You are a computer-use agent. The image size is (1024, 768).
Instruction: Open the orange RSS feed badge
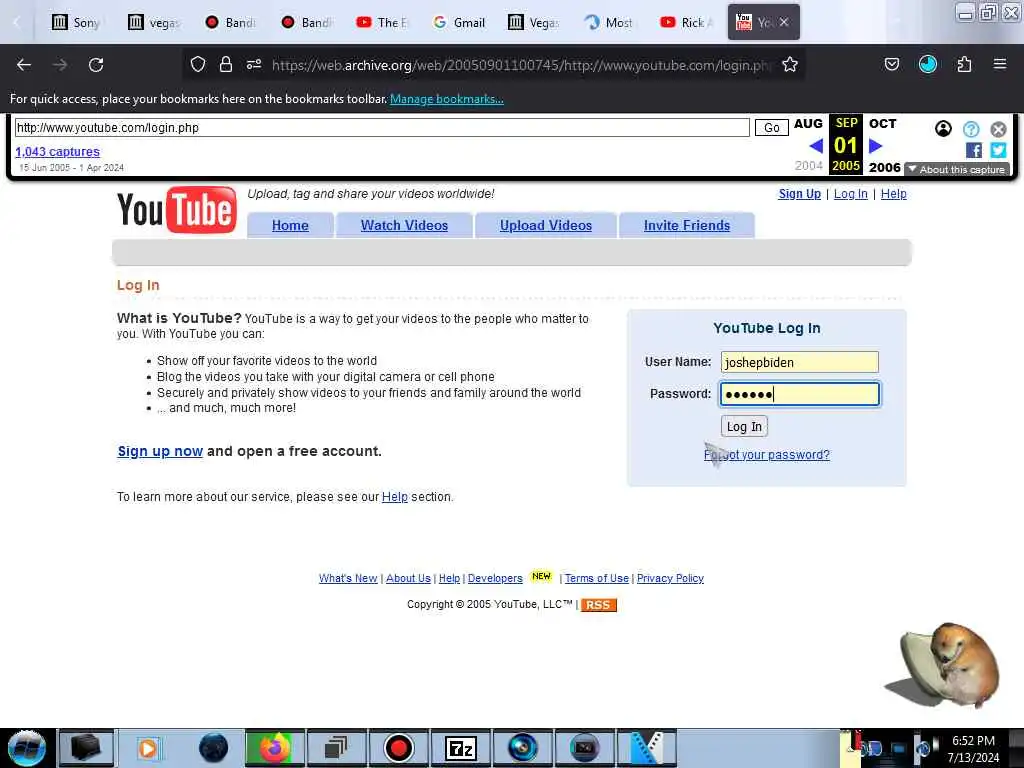click(x=598, y=605)
